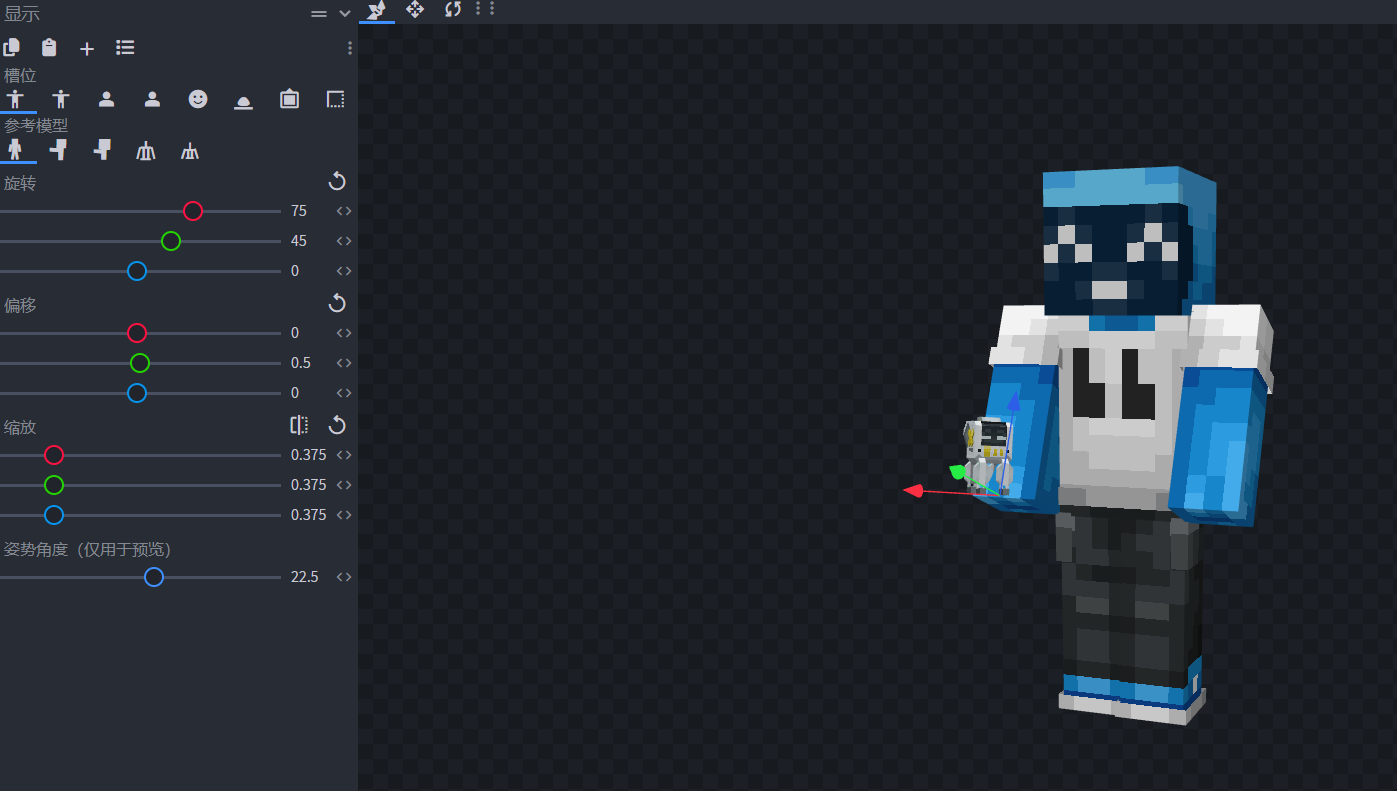
Task: Paste display settings from the clipboard icon
Action: click(49, 48)
